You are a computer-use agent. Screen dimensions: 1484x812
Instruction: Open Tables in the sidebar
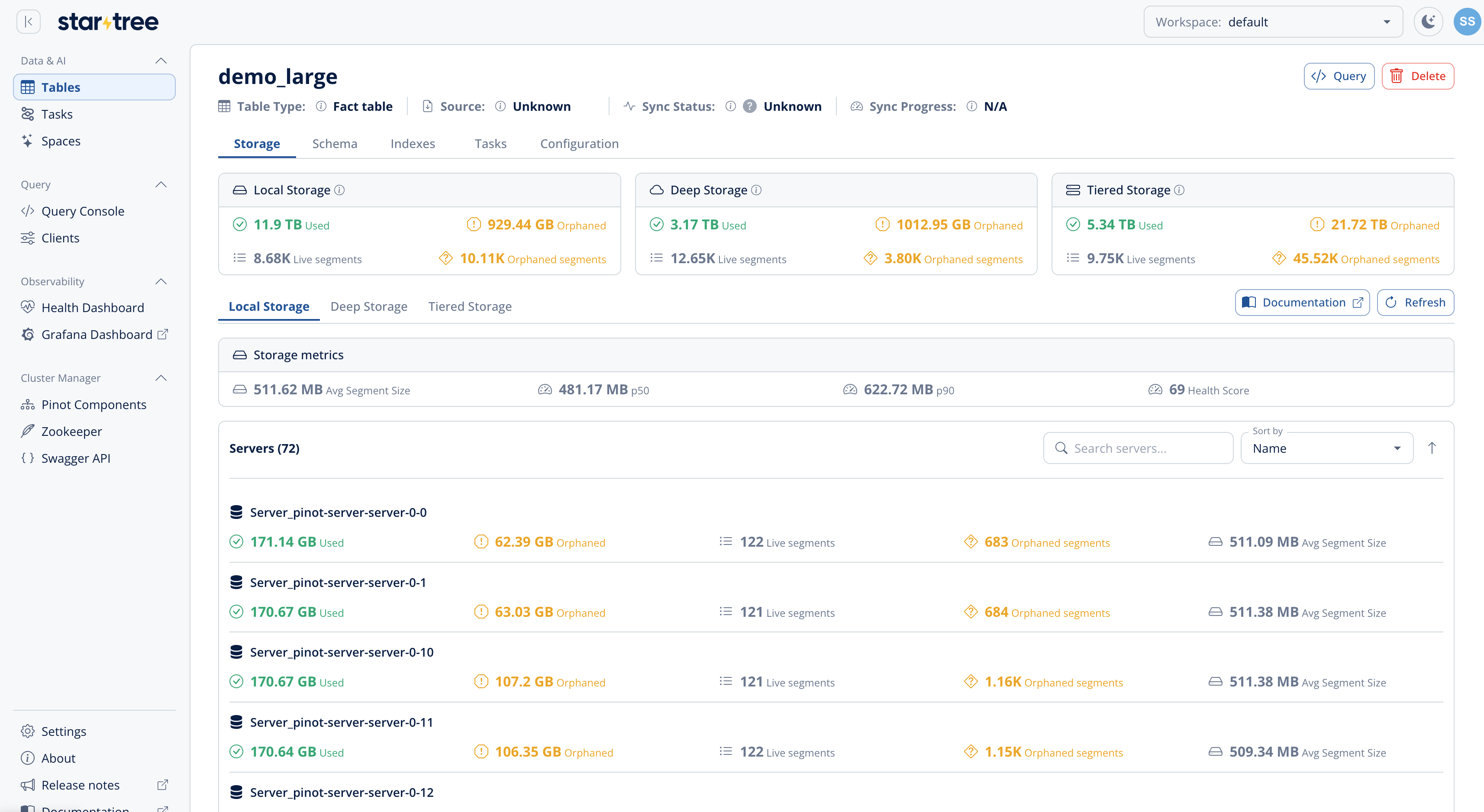94,87
